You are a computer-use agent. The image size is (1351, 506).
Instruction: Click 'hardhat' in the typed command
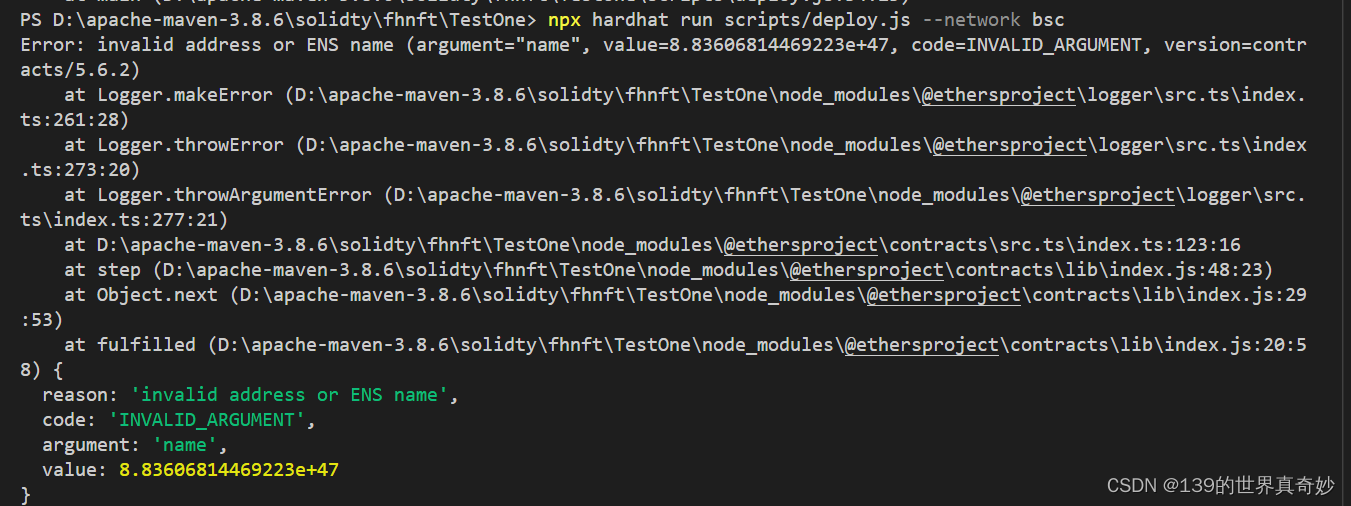pyautogui.click(x=630, y=20)
